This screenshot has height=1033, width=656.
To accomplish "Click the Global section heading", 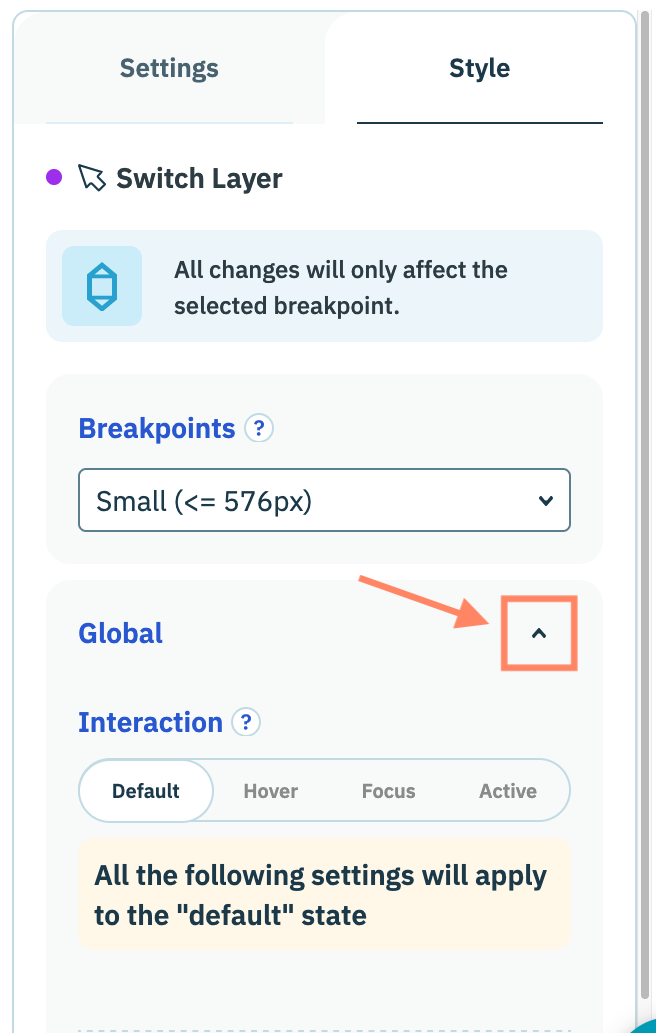I will pos(121,634).
